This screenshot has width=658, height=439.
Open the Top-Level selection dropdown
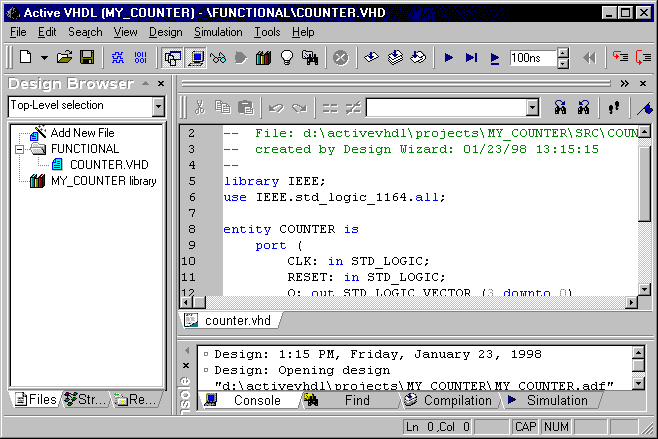[158, 106]
